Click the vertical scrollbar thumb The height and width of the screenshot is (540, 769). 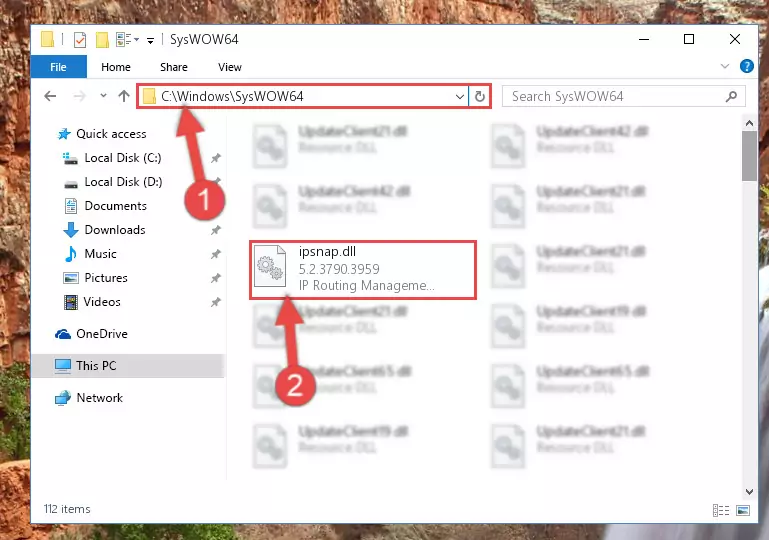749,156
